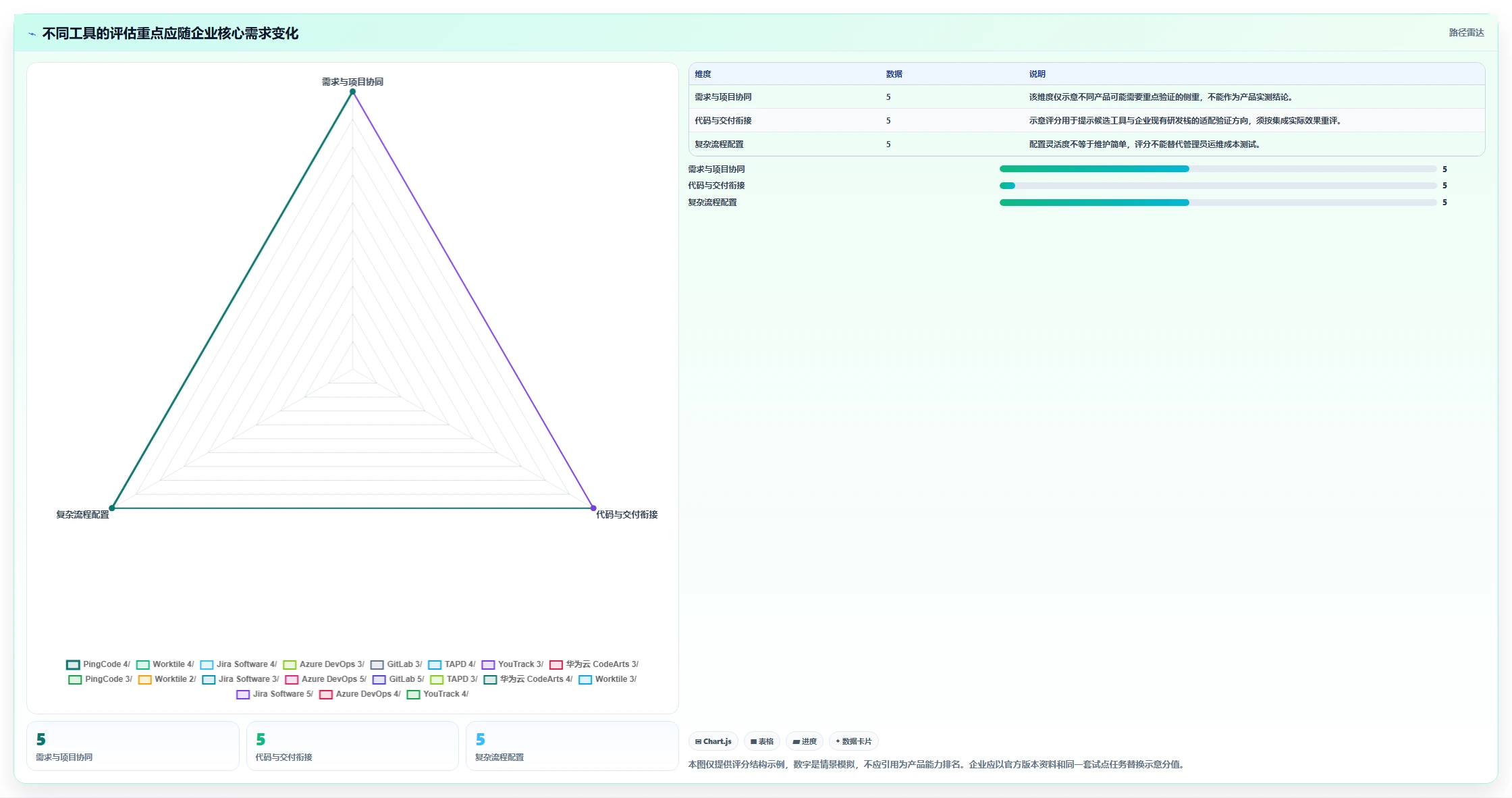Click the radar point at the 复杂流程配置 vertex
The image size is (1512, 798).
tap(112, 508)
